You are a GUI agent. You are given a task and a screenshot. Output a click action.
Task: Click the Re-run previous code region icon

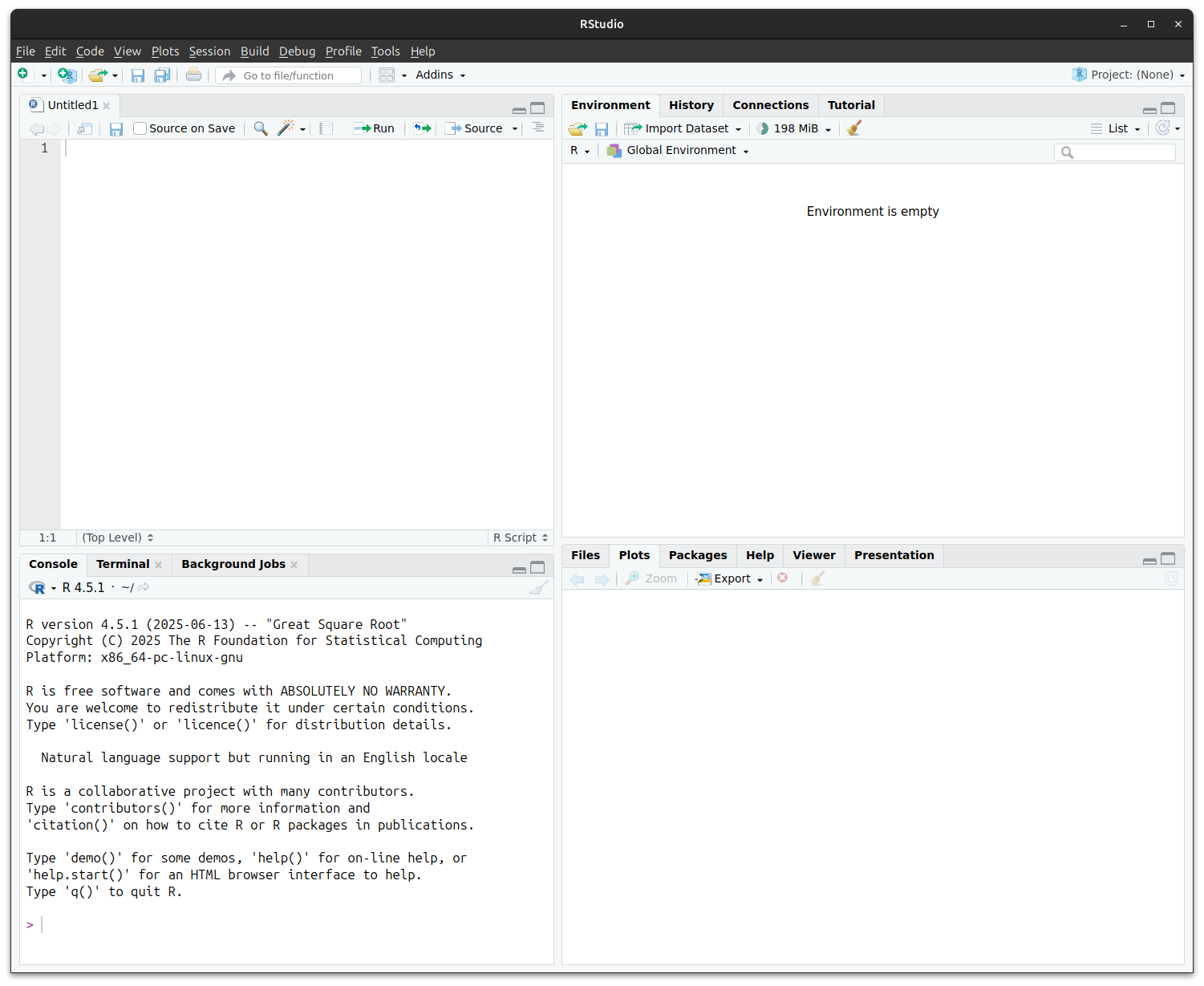pyautogui.click(x=422, y=128)
